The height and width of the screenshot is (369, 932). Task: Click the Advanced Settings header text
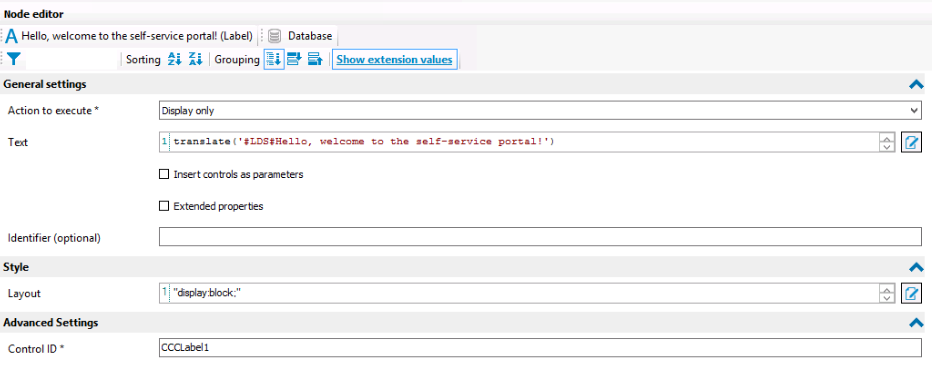(x=51, y=323)
